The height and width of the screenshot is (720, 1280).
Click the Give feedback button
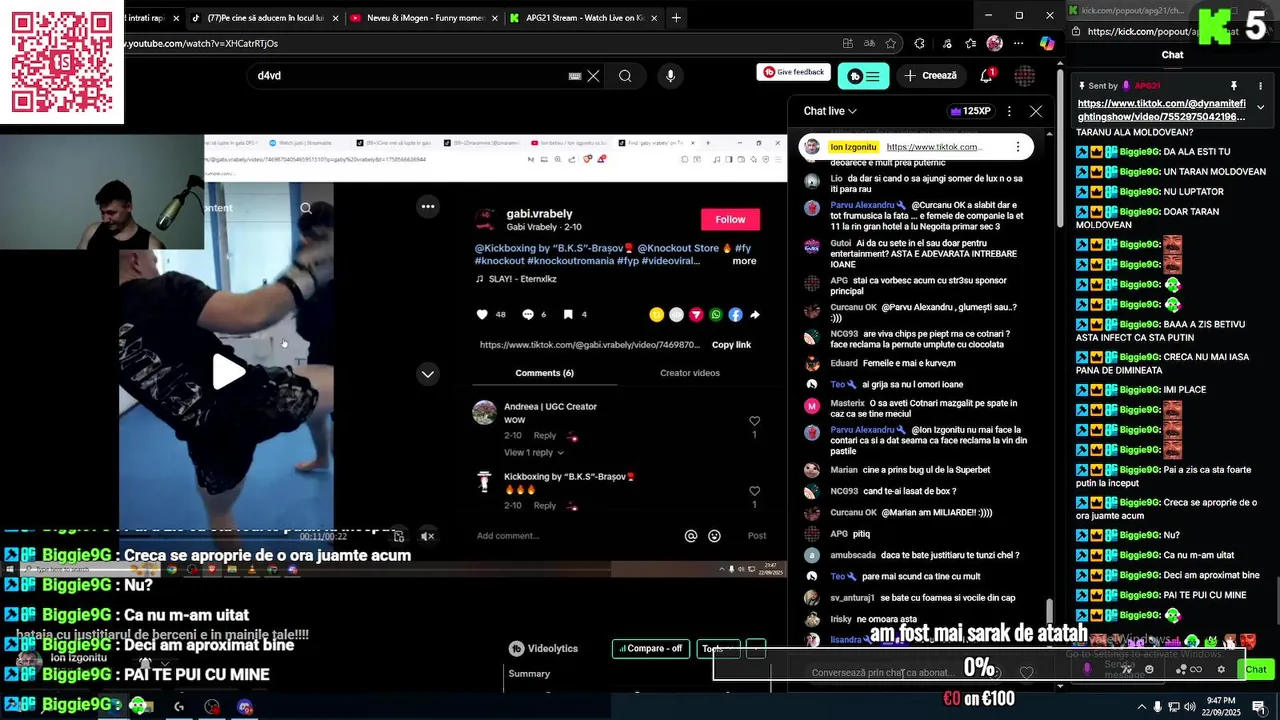click(x=792, y=72)
